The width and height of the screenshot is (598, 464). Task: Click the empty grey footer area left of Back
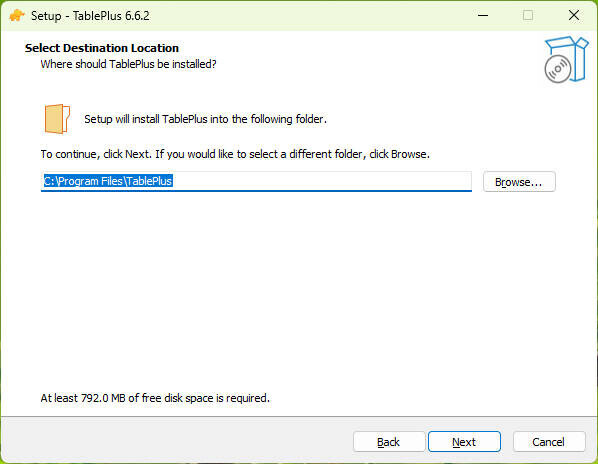tap(175, 442)
